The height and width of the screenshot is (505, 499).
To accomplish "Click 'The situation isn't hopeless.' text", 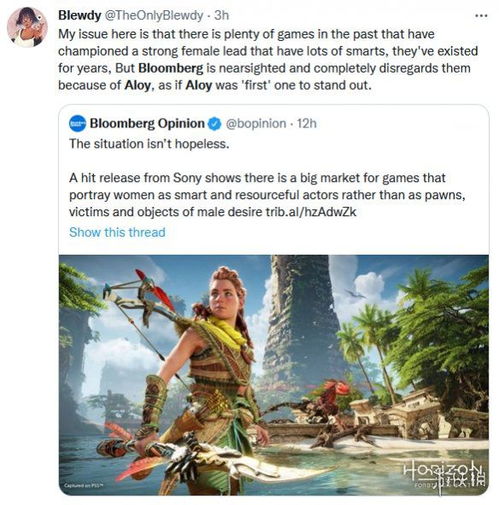I will 149,144.
